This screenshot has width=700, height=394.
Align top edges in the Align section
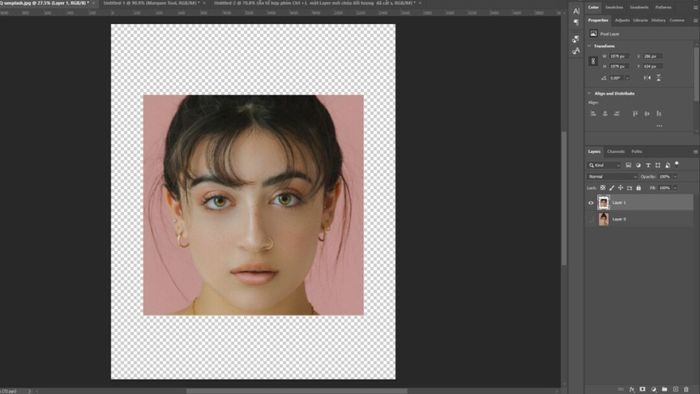click(635, 114)
